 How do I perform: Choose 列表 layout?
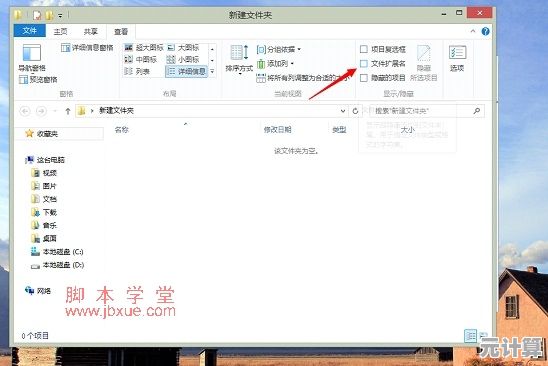[x=137, y=71]
